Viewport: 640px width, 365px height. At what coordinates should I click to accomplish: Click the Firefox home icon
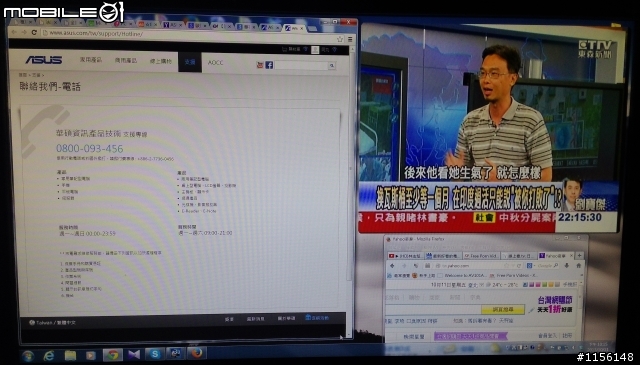[579, 265]
